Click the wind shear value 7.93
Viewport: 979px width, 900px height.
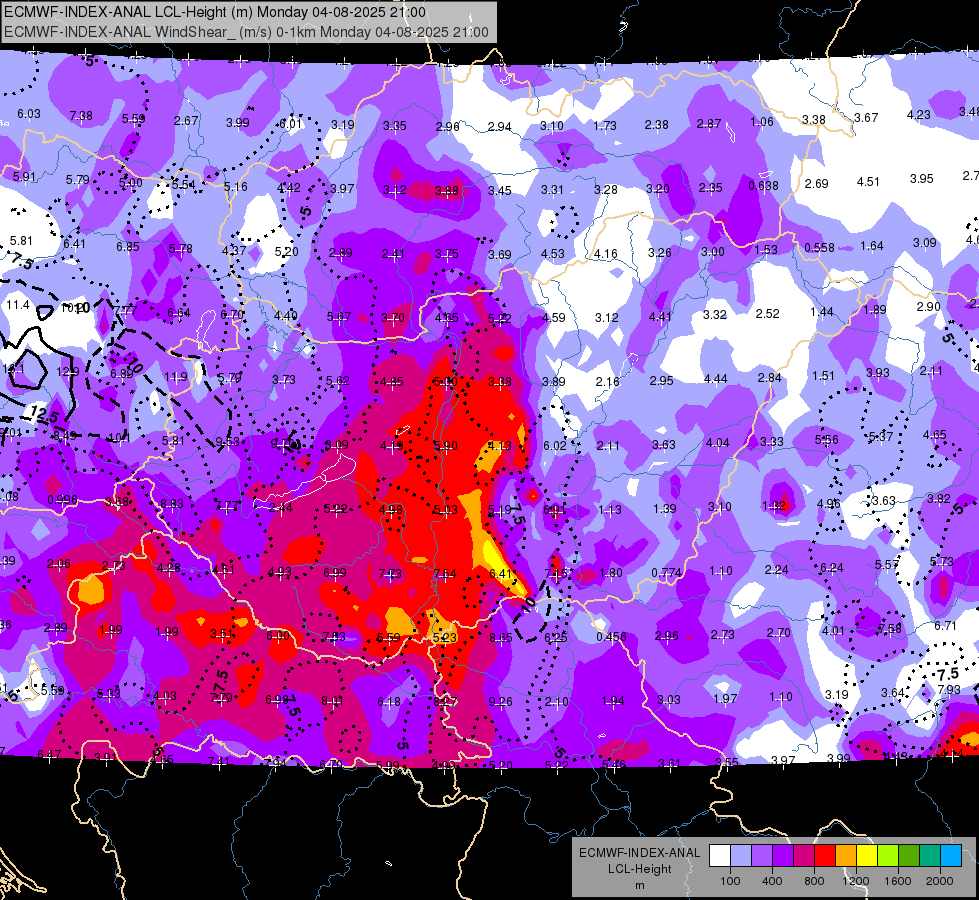[949, 690]
